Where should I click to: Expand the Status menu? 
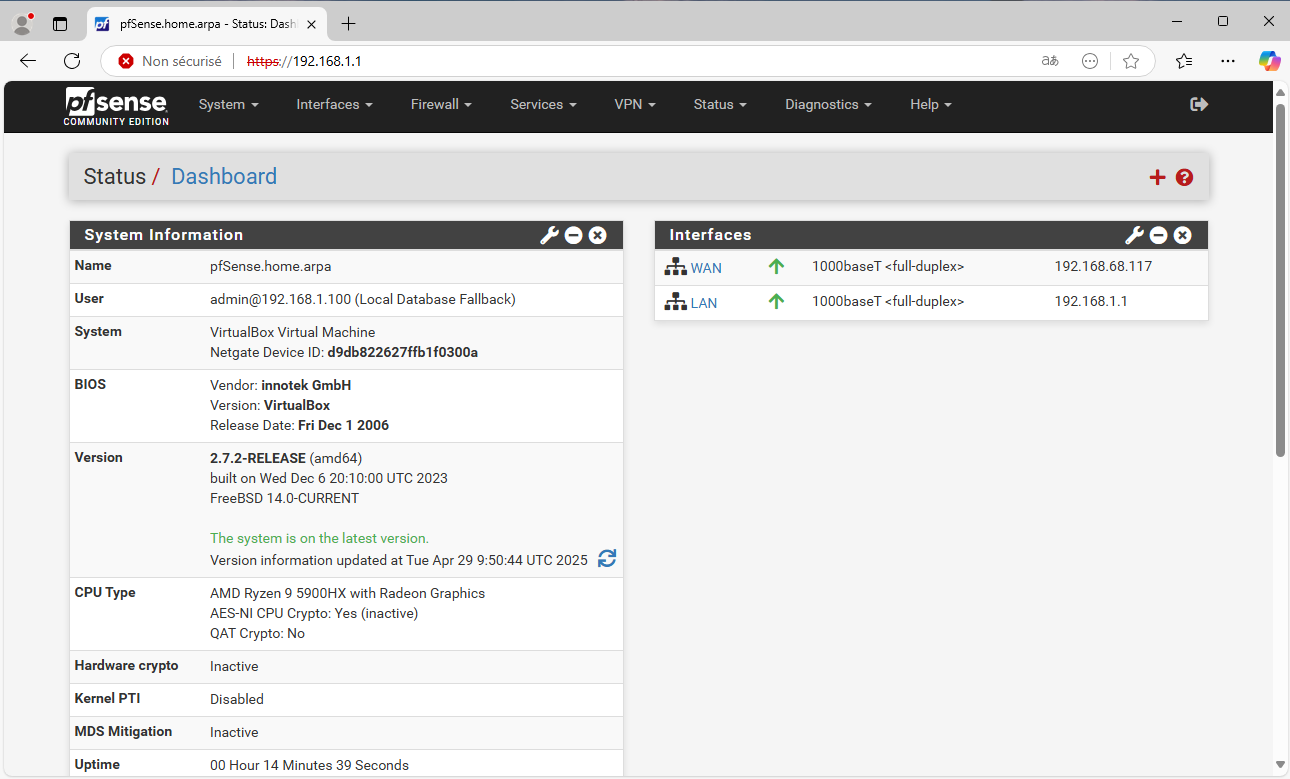(x=721, y=104)
